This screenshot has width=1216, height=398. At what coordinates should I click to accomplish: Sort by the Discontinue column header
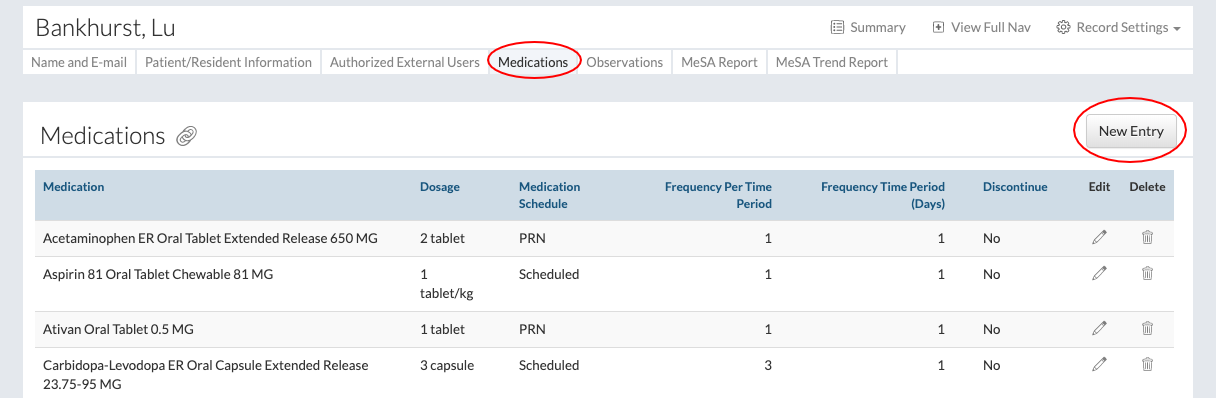pyautogui.click(x=1015, y=186)
